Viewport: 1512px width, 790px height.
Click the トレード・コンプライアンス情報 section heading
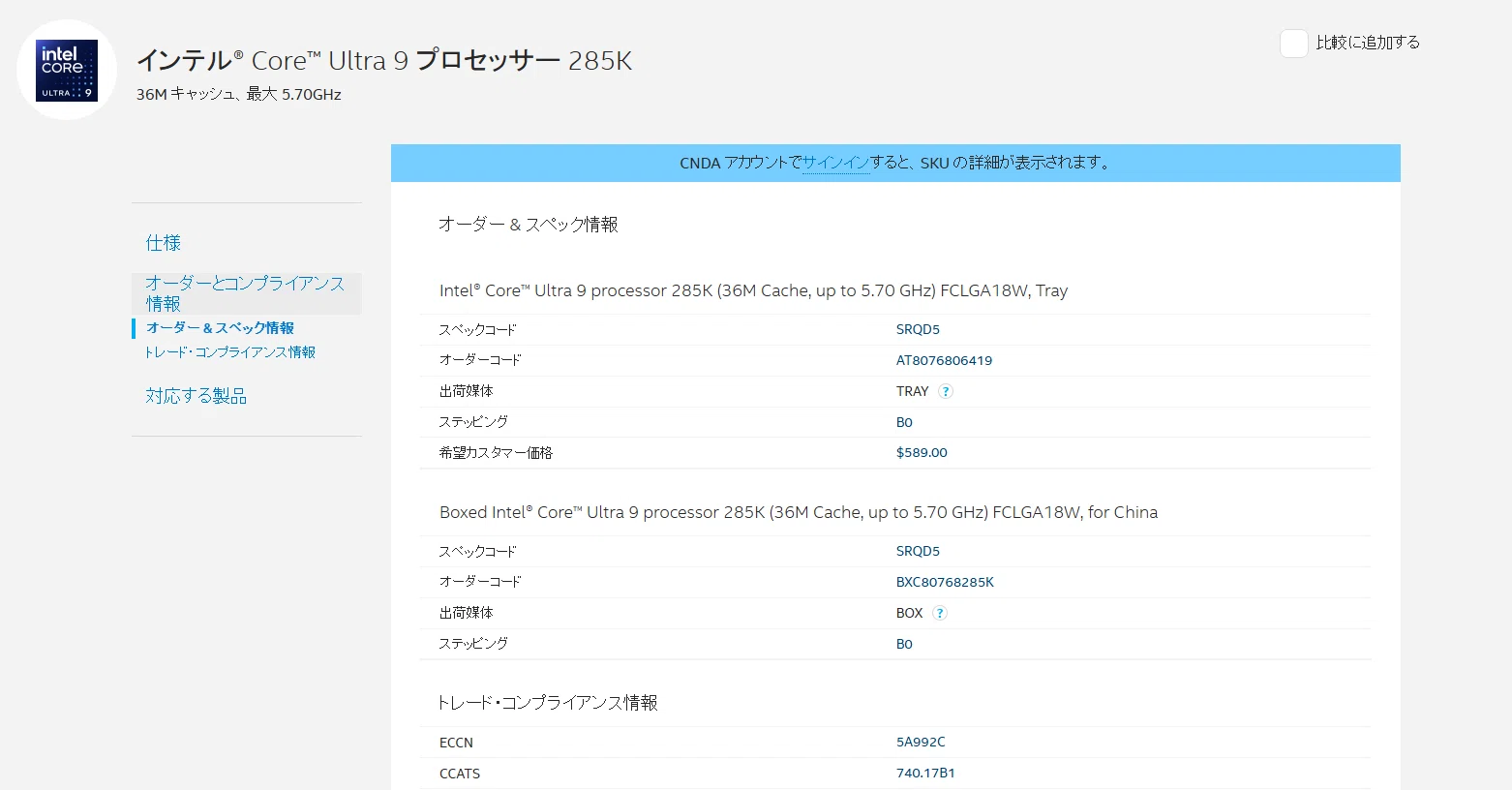tap(548, 703)
